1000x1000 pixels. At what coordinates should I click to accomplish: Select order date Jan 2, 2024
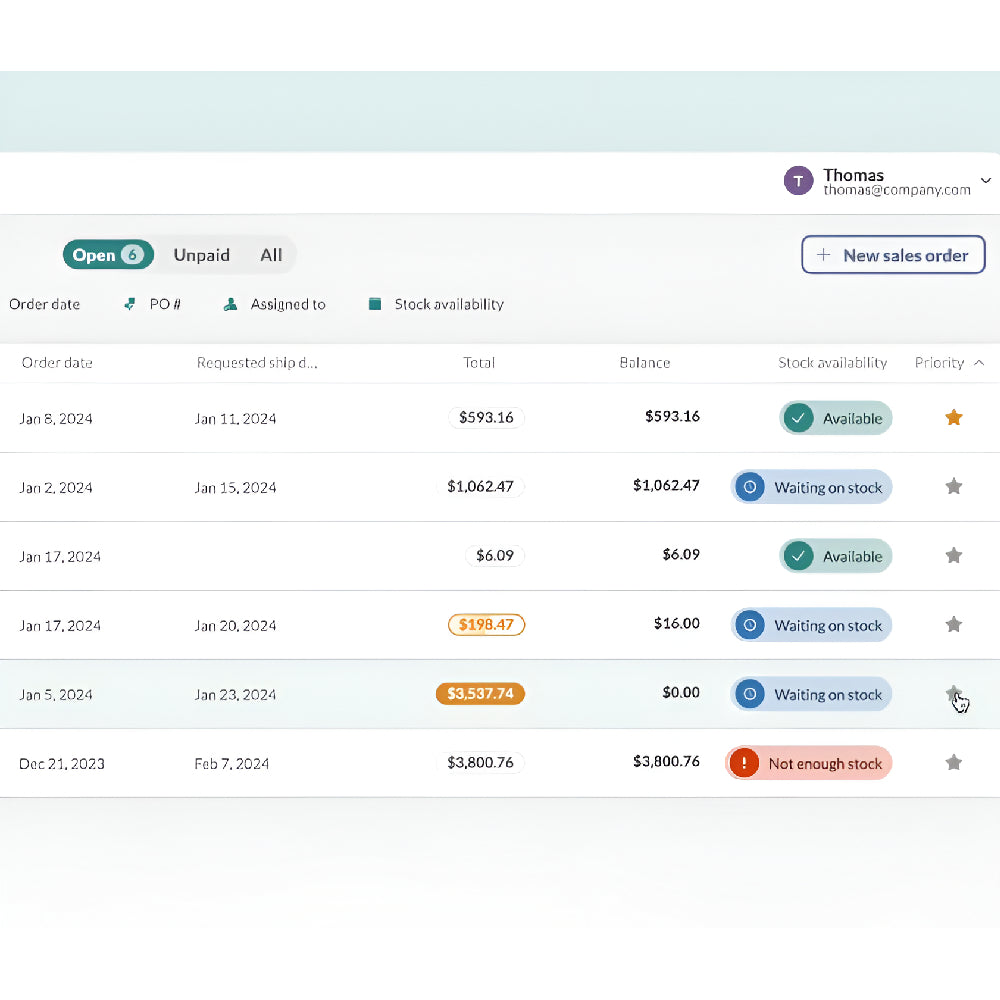(56, 487)
